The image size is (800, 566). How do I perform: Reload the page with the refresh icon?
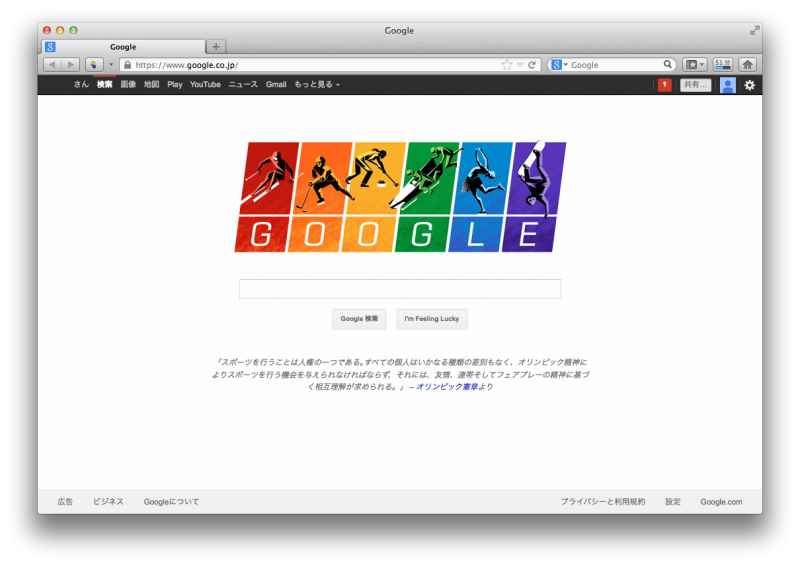click(x=532, y=65)
